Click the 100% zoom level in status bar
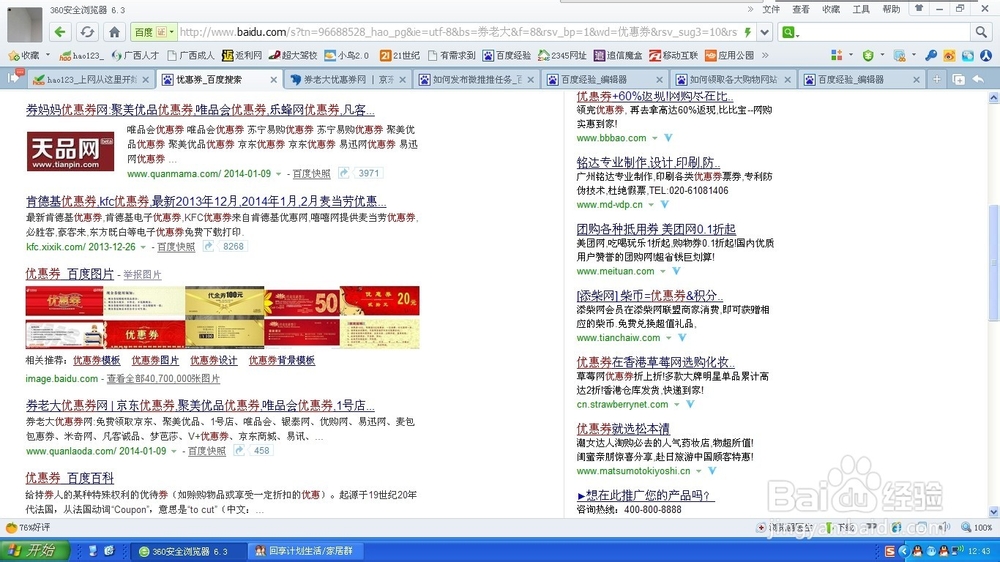1000x562 pixels. (x=977, y=528)
